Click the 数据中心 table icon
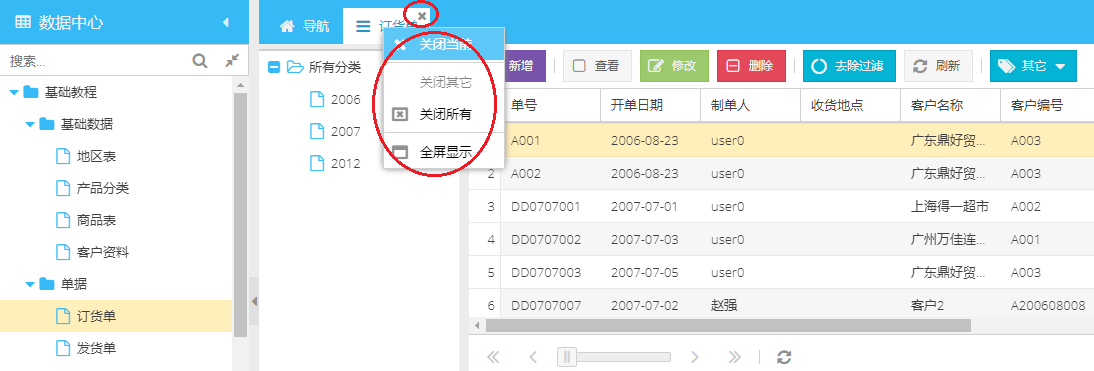 coord(23,22)
